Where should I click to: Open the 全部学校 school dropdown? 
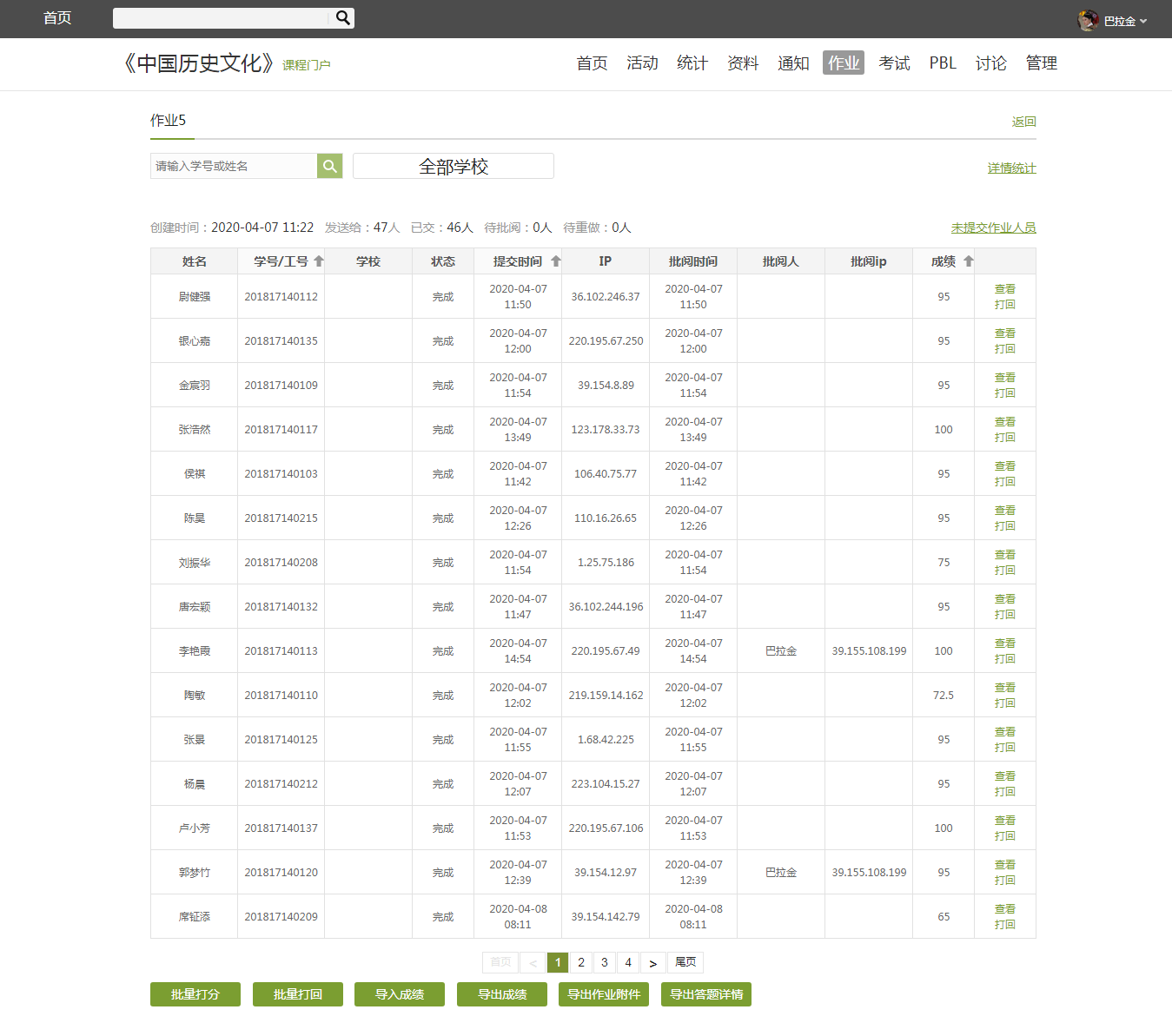[x=453, y=166]
